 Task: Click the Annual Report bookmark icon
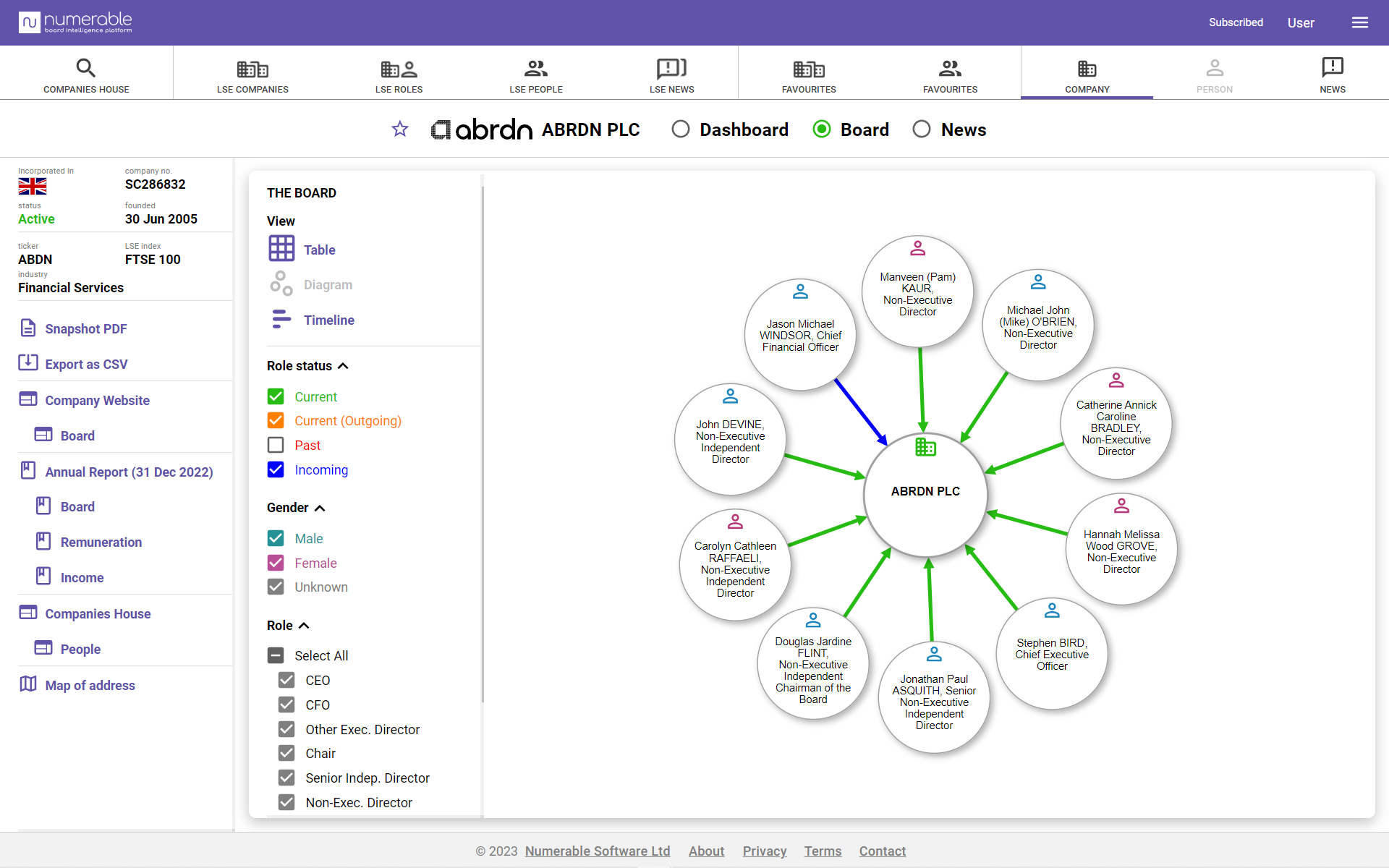28,470
